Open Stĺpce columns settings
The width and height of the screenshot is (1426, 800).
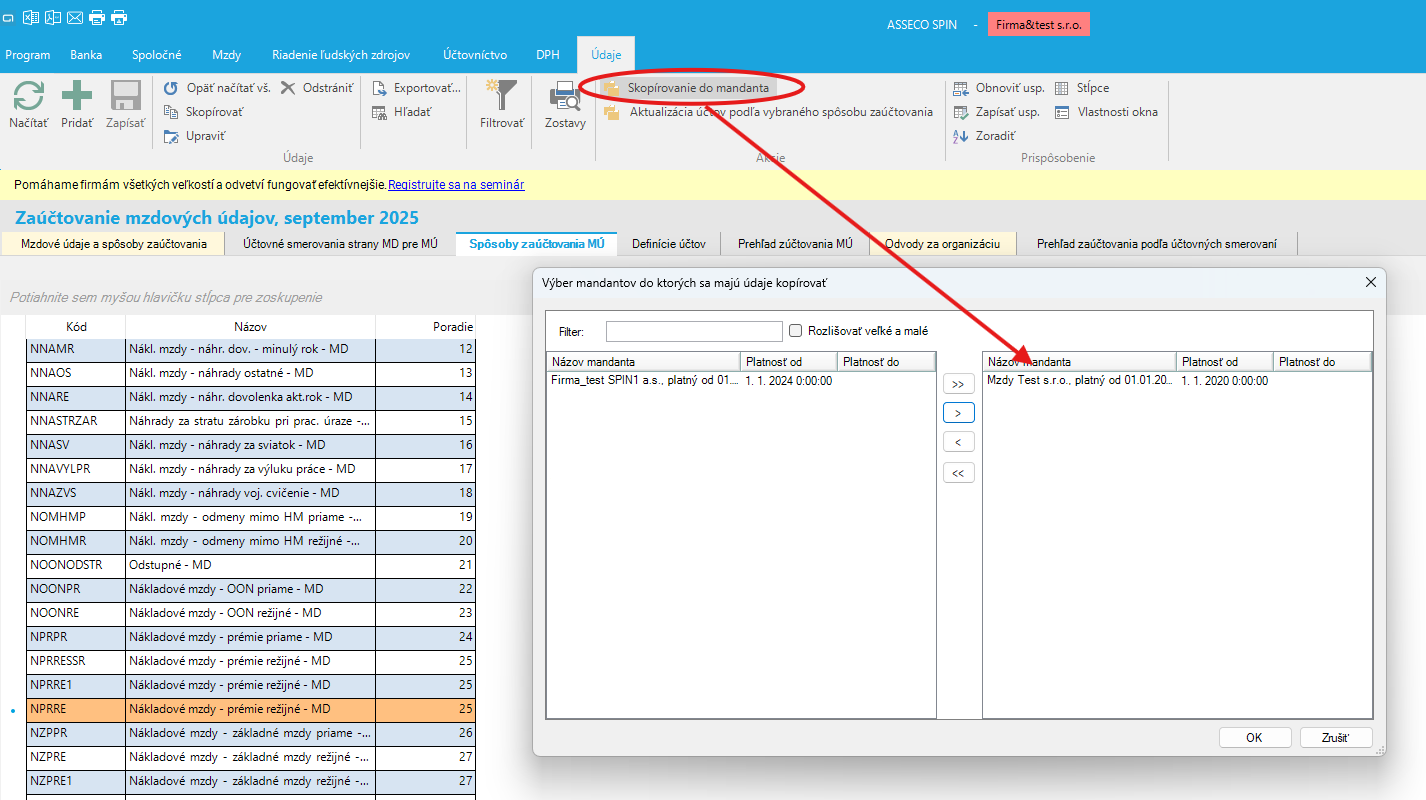click(1062, 88)
